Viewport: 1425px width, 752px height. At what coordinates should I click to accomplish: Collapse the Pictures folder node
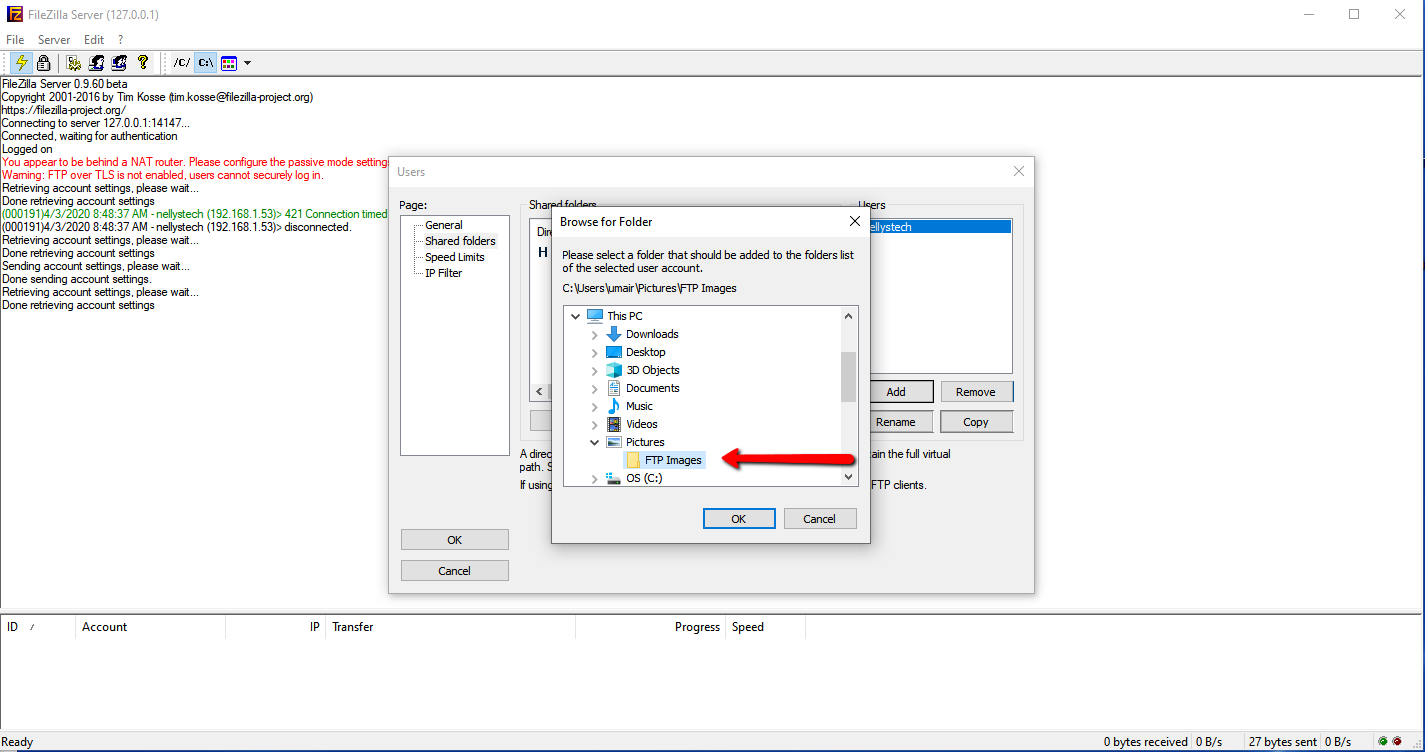pyautogui.click(x=595, y=442)
